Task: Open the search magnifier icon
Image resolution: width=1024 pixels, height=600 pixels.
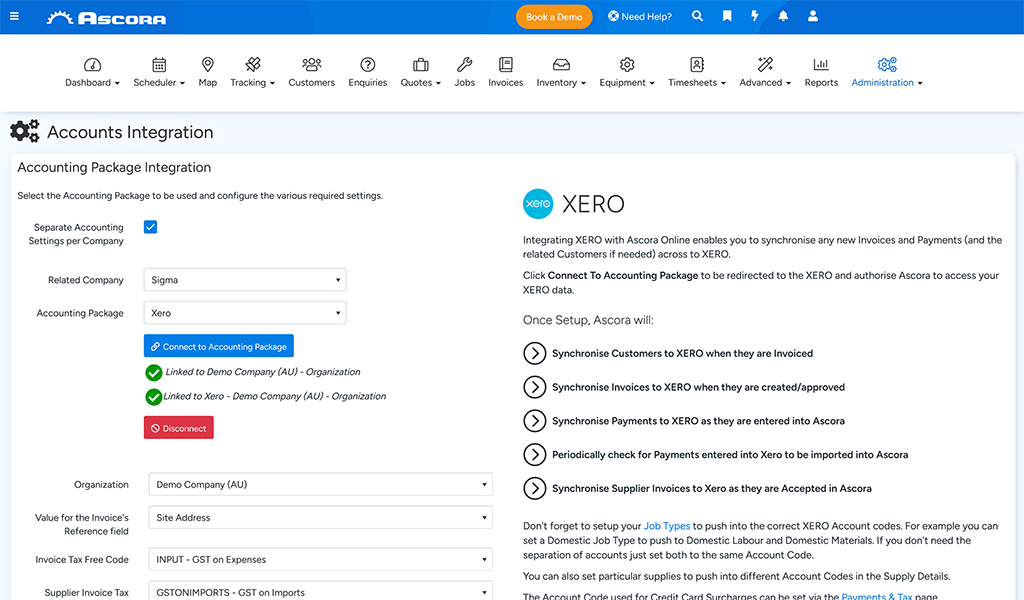Action: pyautogui.click(x=697, y=16)
